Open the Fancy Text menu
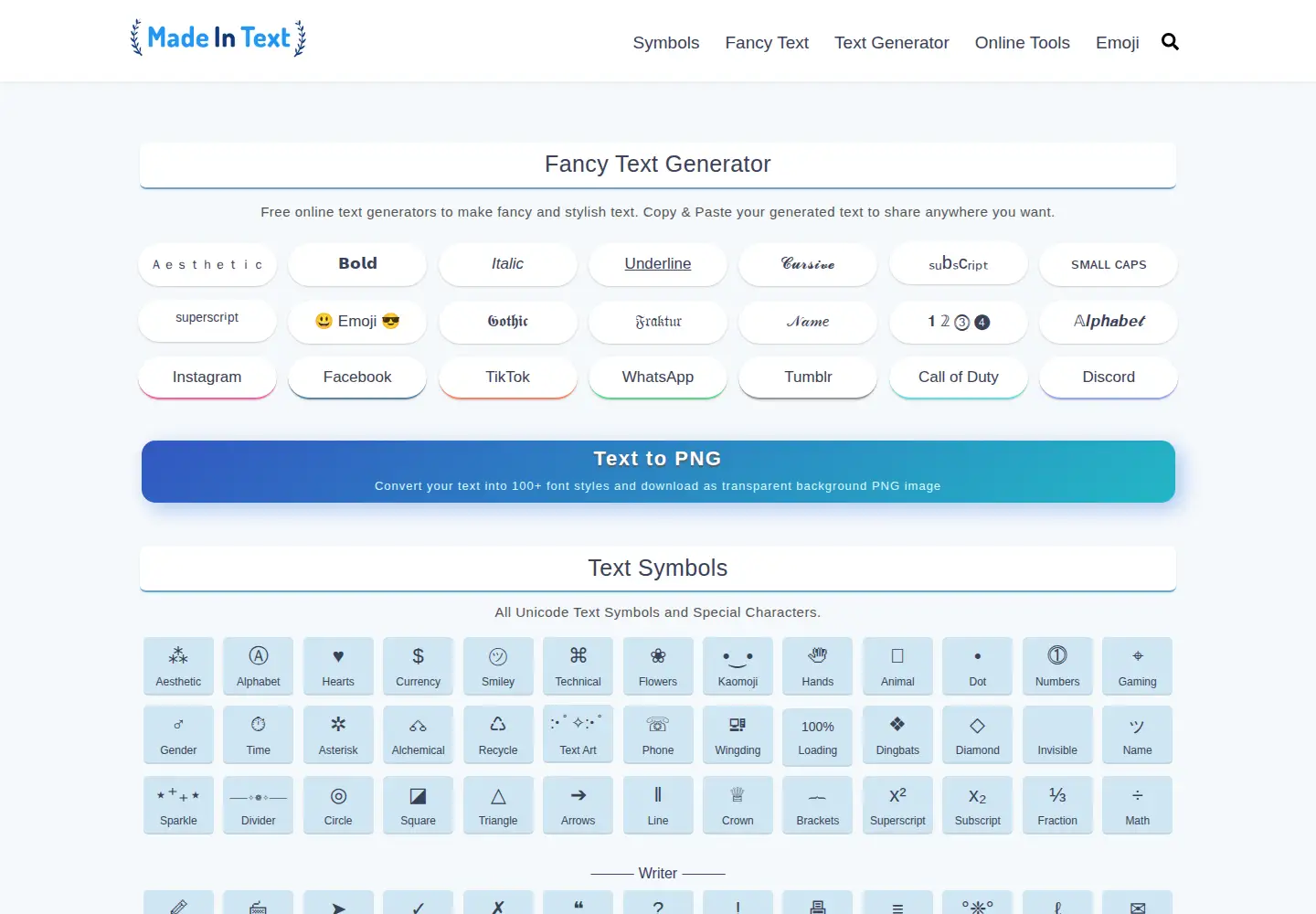Image resolution: width=1316 pixels, height=914 pixels. (x=767, y=43)
